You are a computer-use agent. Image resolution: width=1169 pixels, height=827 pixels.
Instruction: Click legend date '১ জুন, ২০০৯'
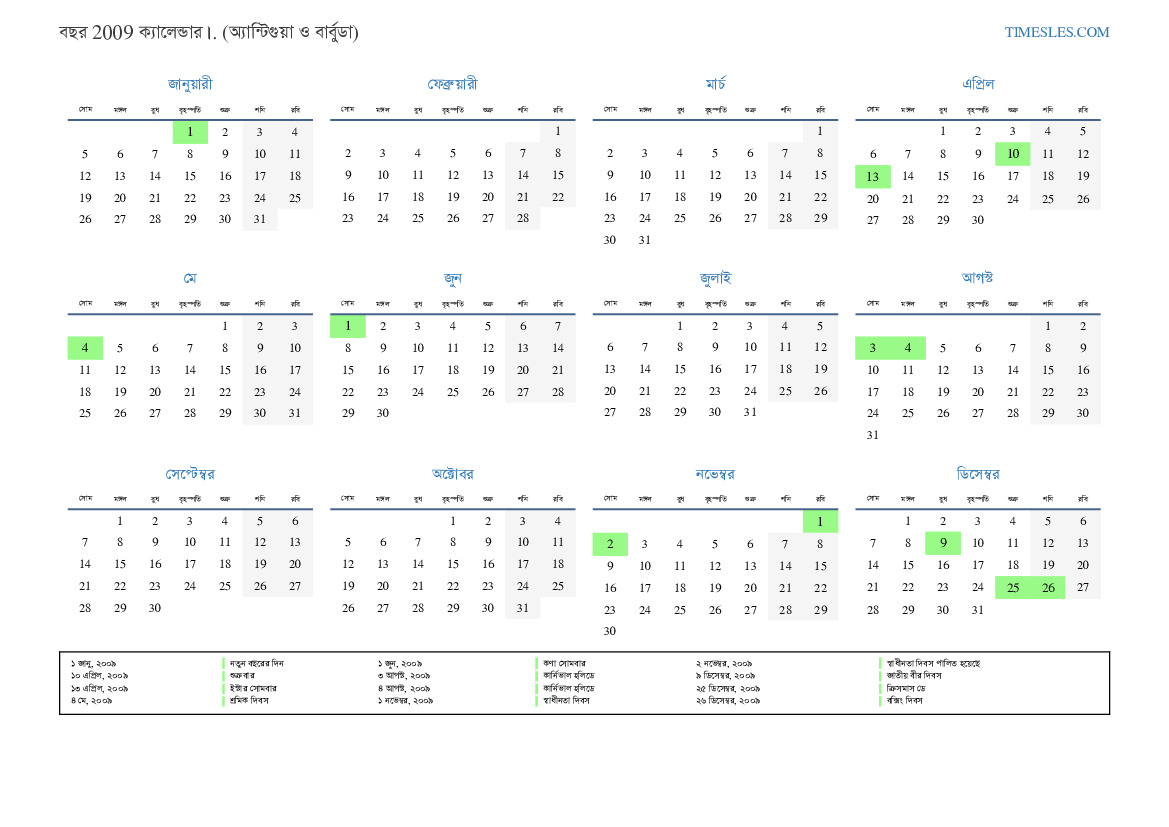pos(400,663)
